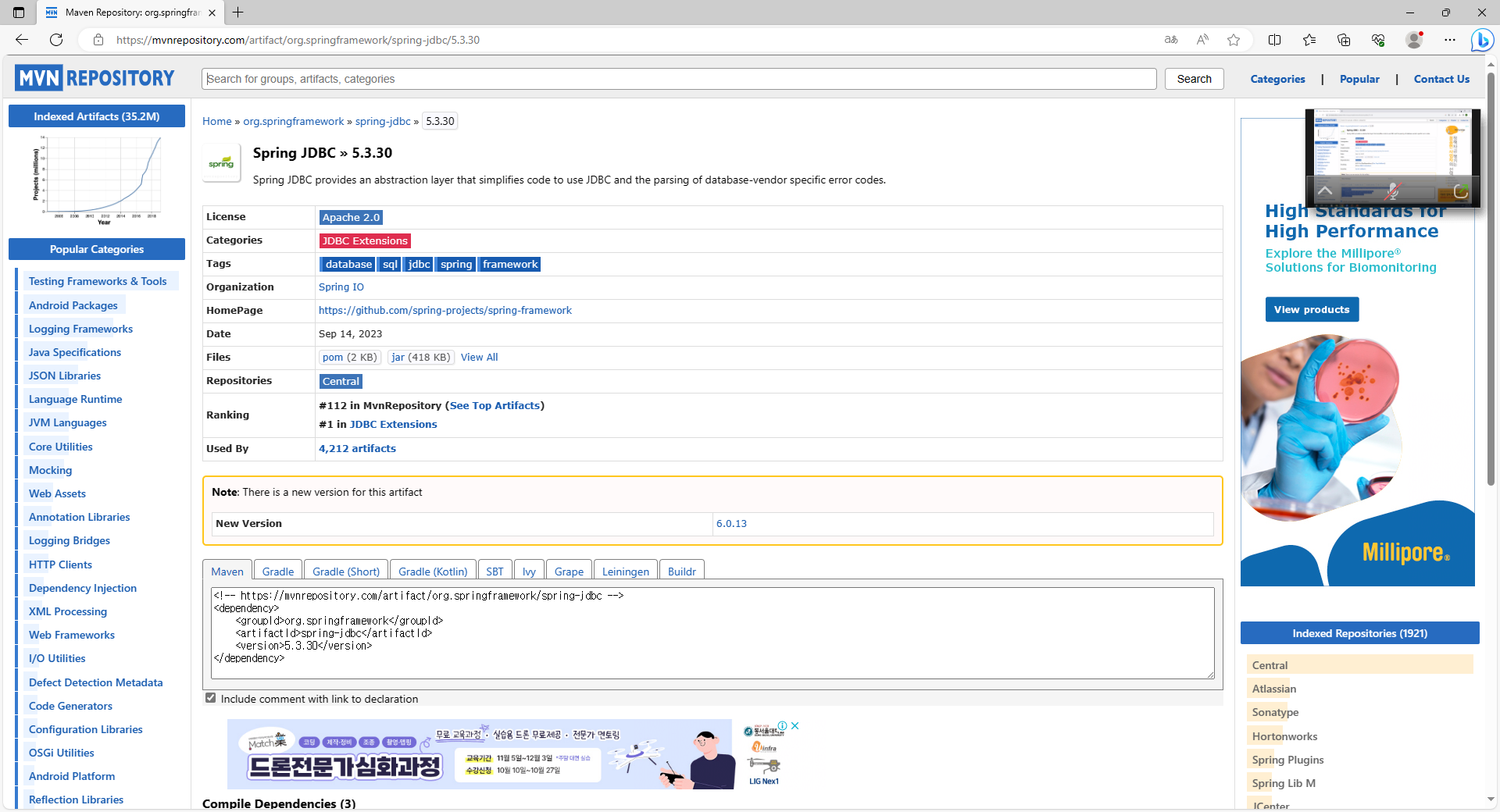Click the Central repository badge

(341, 381)
